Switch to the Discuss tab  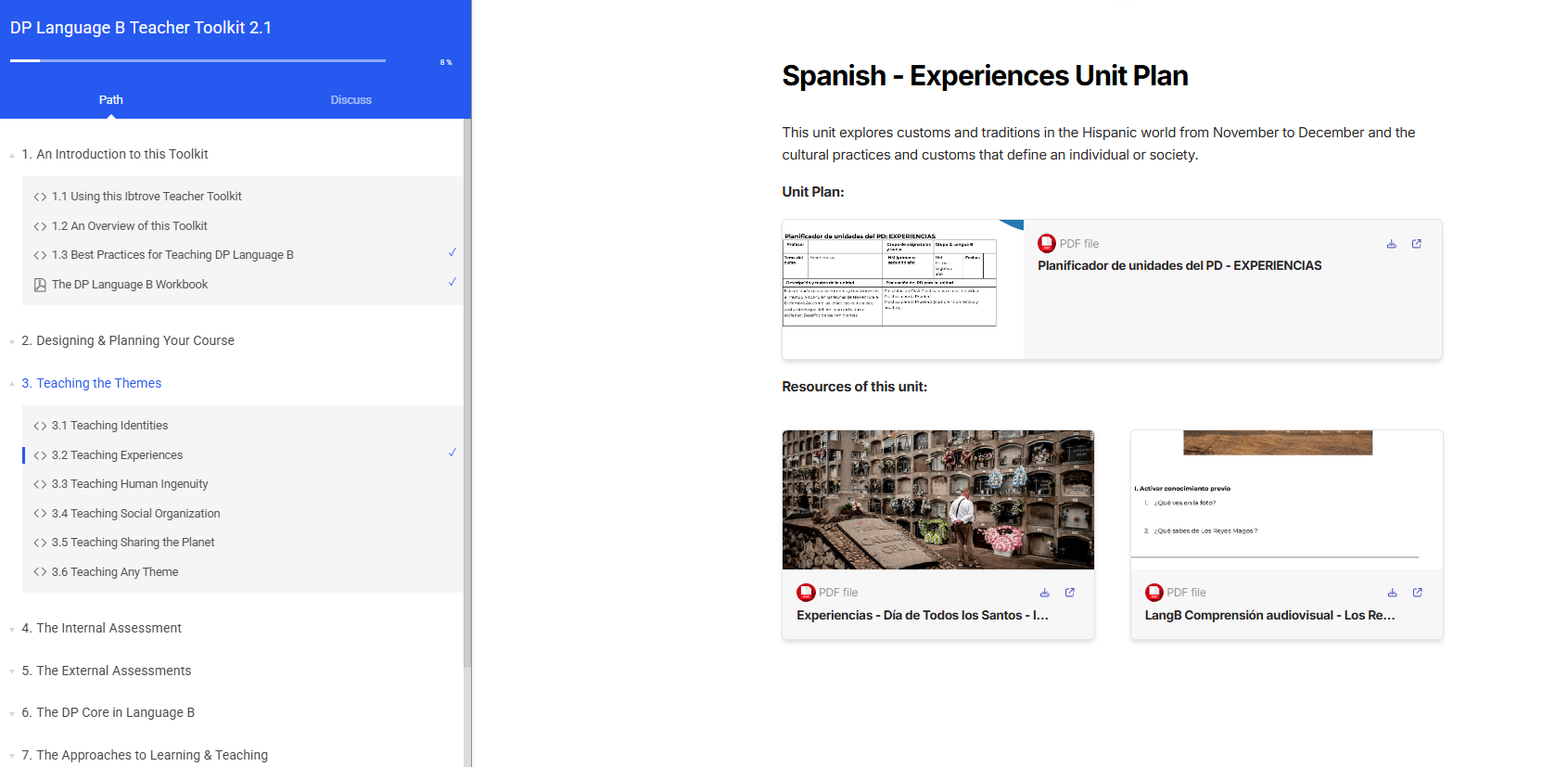pos(351,99)
